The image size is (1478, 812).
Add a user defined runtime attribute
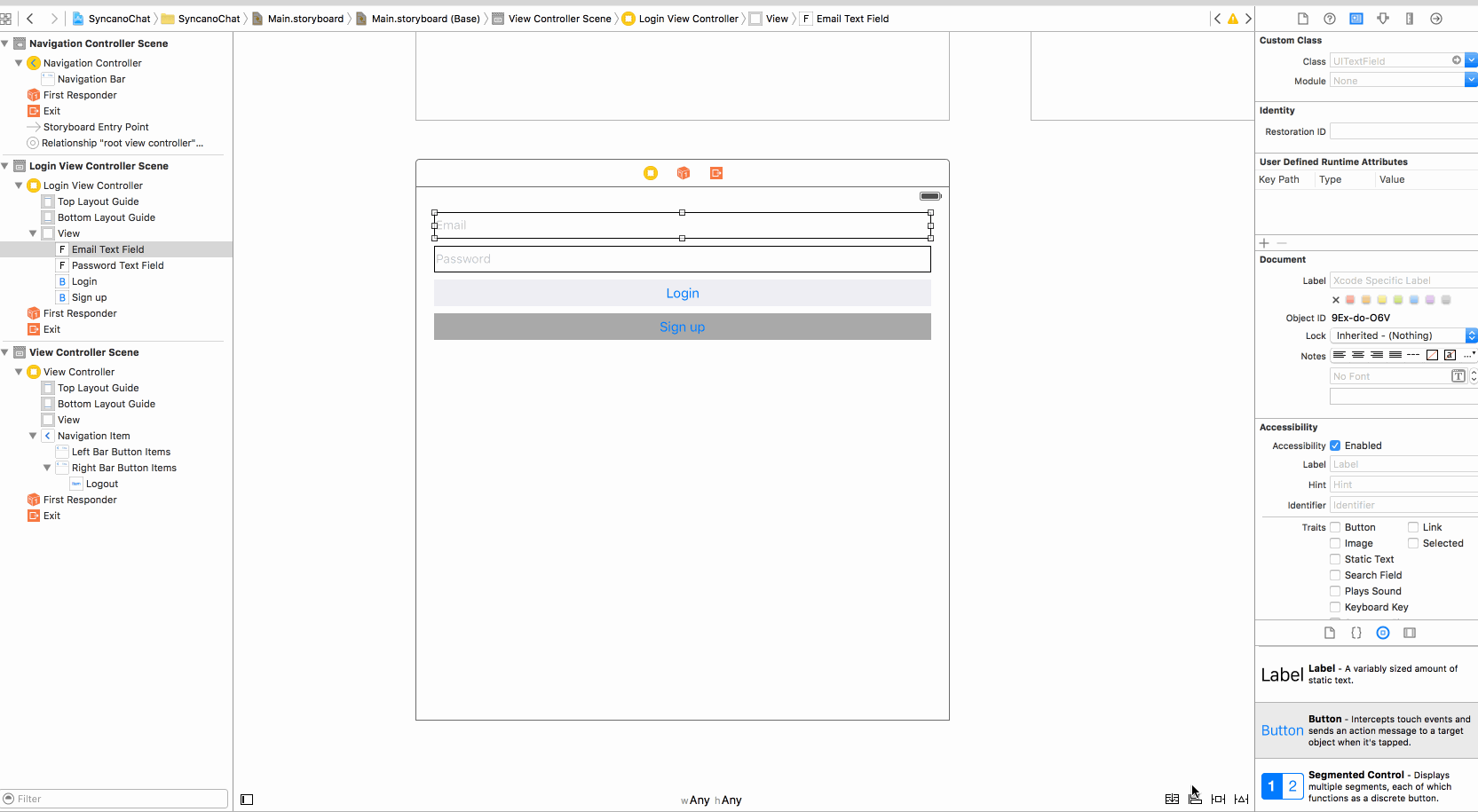tap(1264, 243)
